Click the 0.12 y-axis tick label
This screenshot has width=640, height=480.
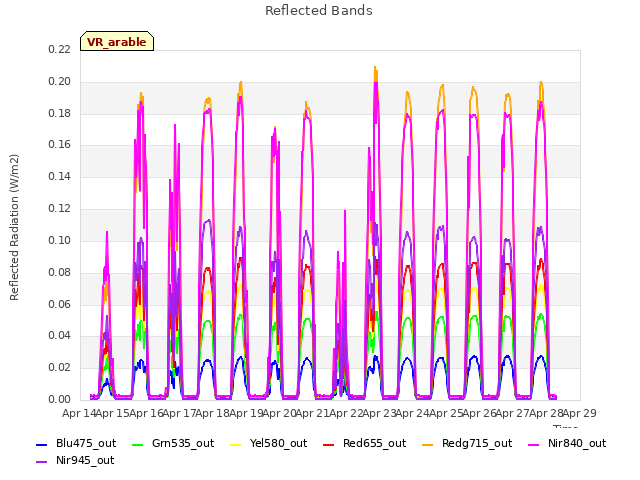coord(60,208)
